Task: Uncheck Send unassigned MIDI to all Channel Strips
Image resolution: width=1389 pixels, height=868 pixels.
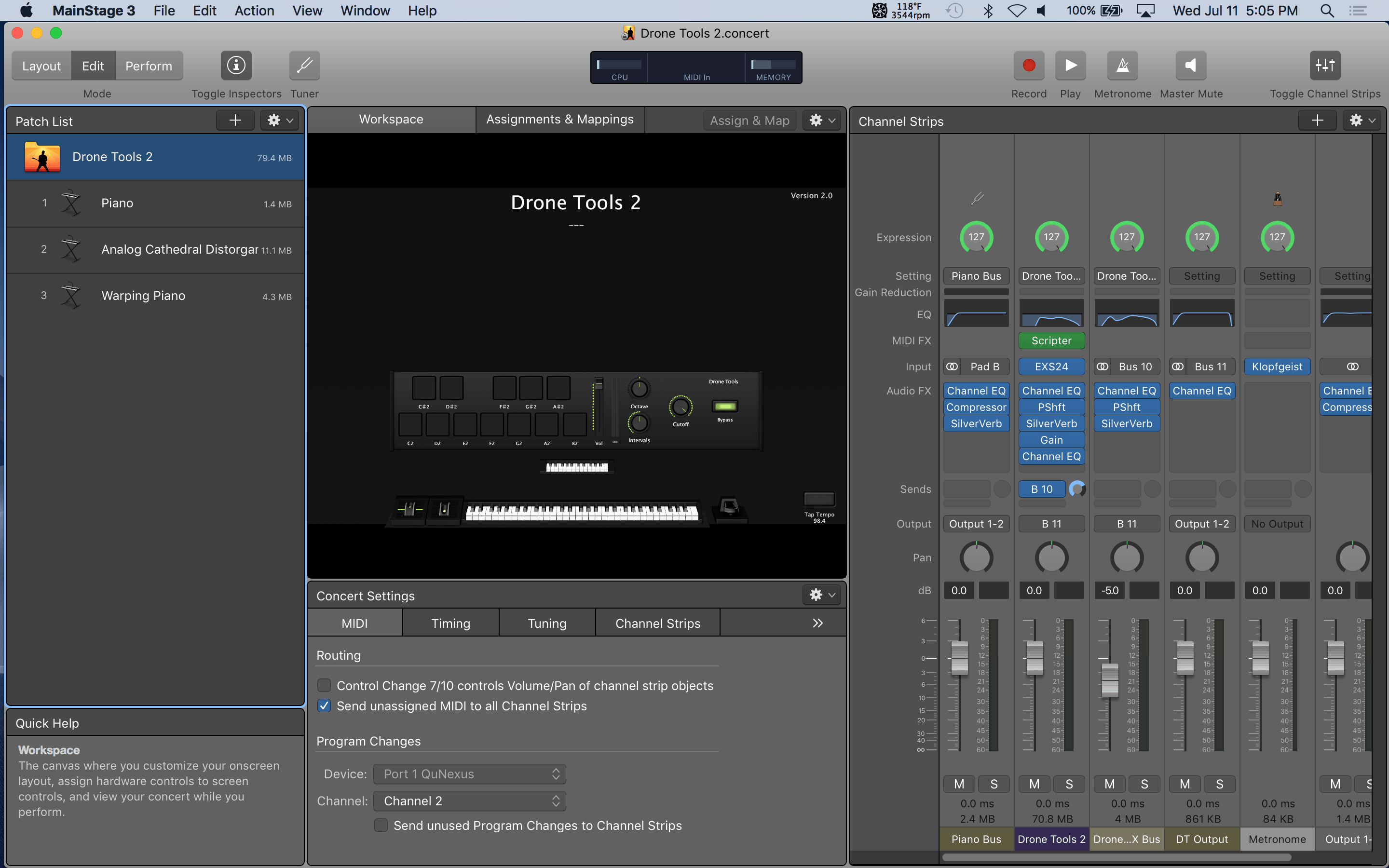Action: pos(324,705)
